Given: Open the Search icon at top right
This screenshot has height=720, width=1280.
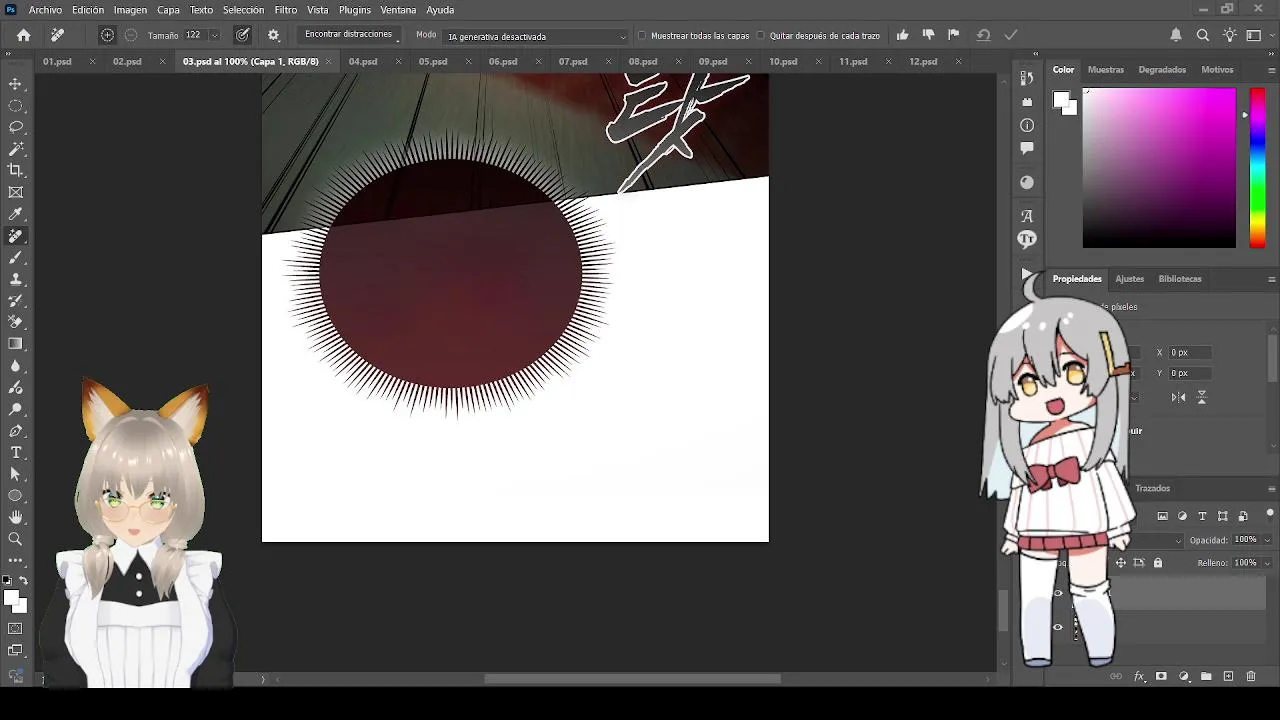Looking at the screenshot, I should (1203, 35).
